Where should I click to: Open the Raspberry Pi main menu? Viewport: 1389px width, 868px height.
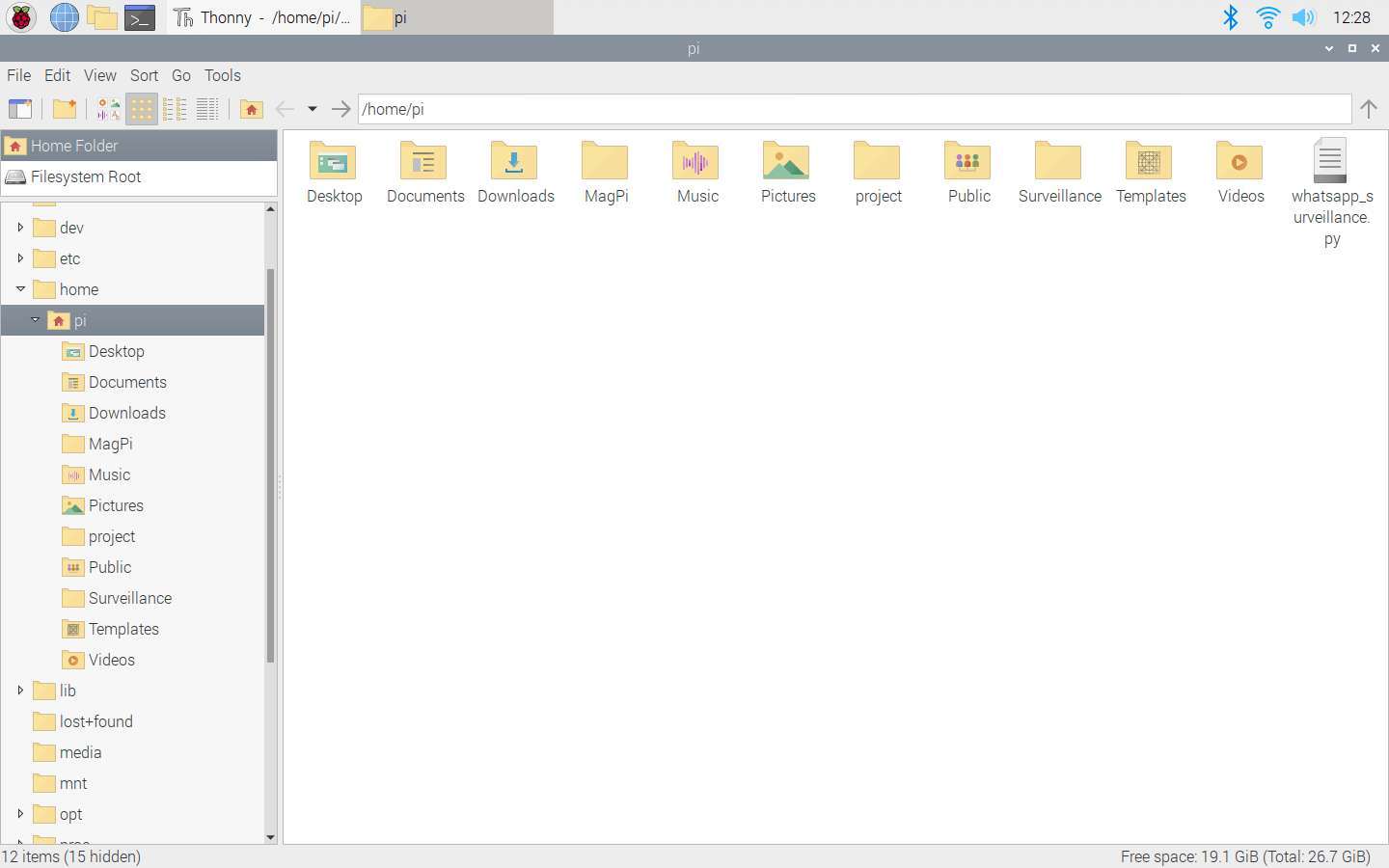(x=21, y=17)
